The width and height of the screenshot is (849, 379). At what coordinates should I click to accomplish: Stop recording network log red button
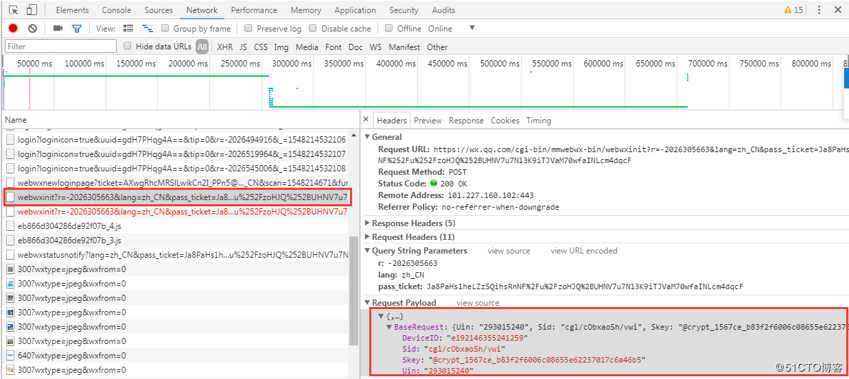(13, 28)
